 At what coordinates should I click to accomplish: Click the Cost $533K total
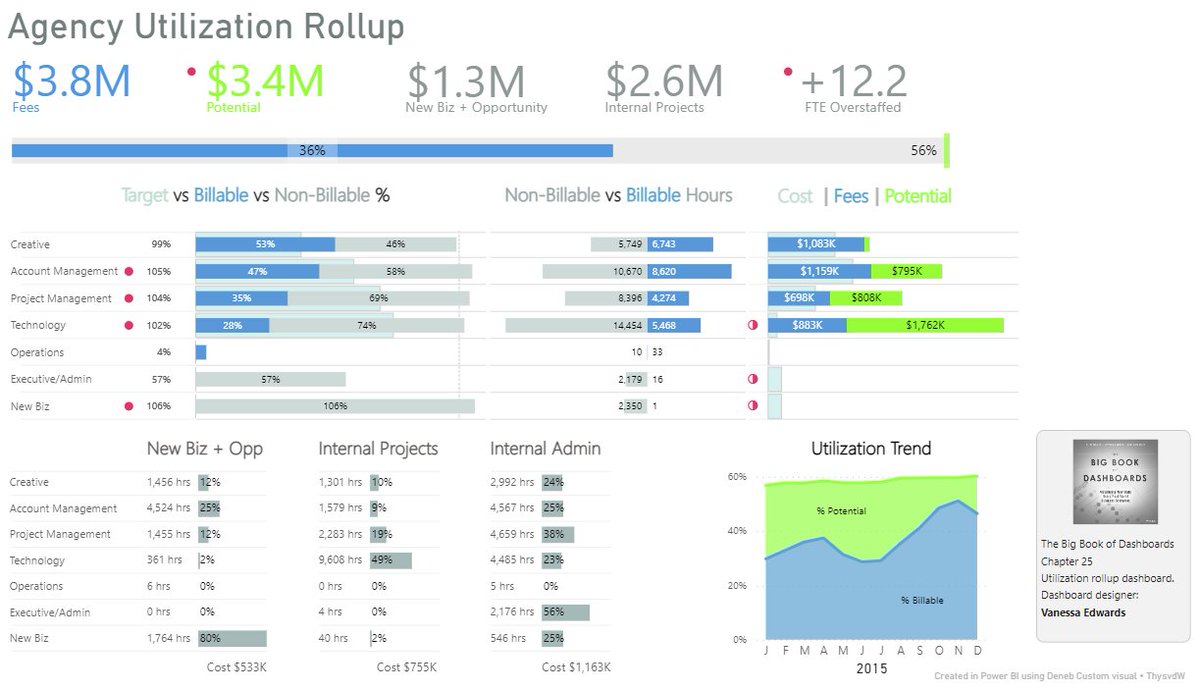pos(235,667)
